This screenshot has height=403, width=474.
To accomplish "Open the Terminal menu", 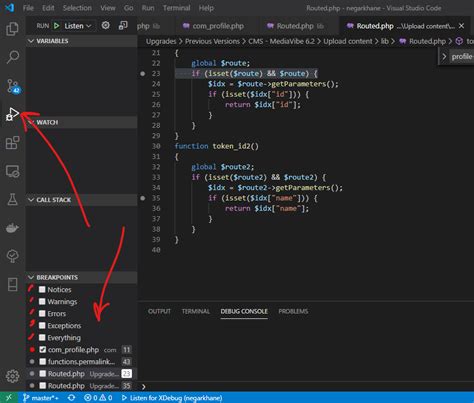I will pos(177,8).
